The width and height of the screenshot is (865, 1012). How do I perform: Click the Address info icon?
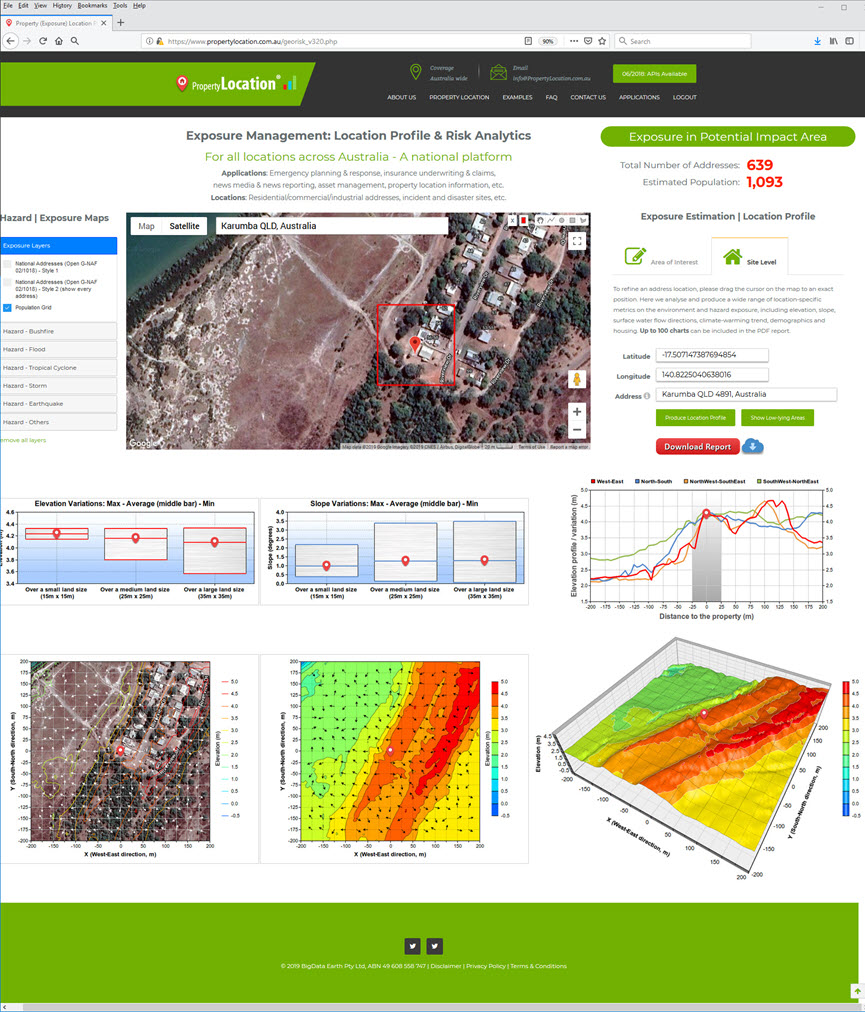point(646,396)
